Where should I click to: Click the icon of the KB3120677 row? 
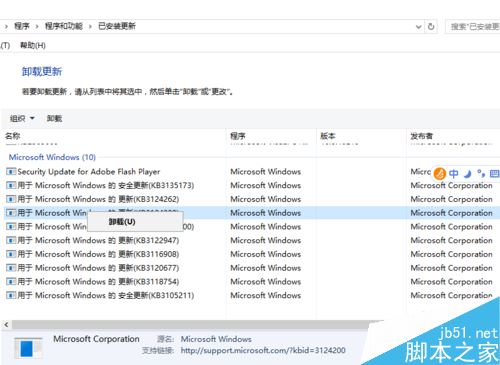click(x=11, y=268)
